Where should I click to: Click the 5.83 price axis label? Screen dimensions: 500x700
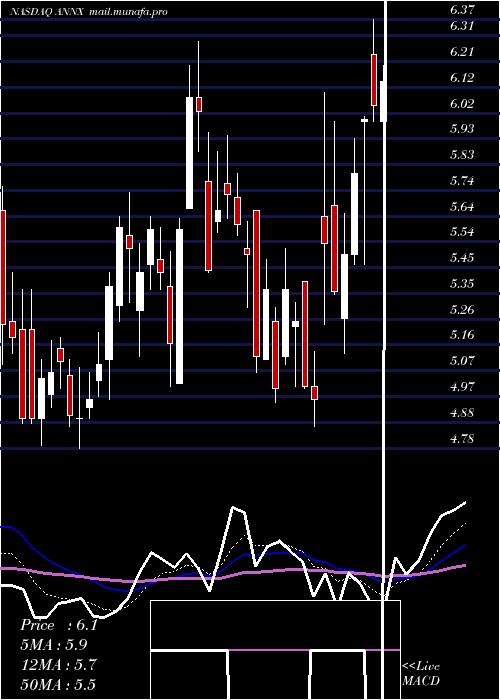pos(462,154)
